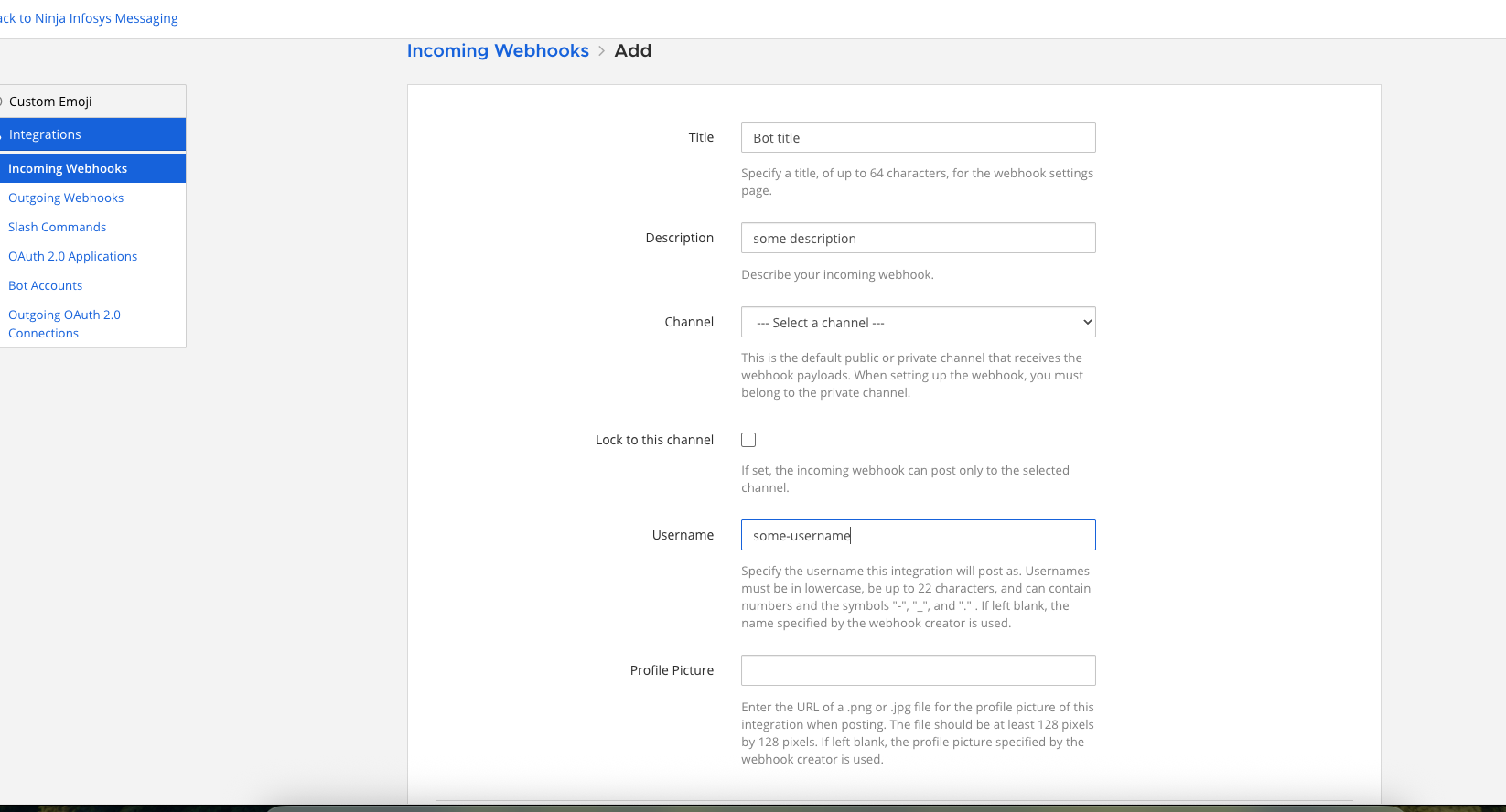Image resolution: width=1506 pixels, height=812 pixels.
Task: Click into the Description text field
Action: click(x=918, y=239)
